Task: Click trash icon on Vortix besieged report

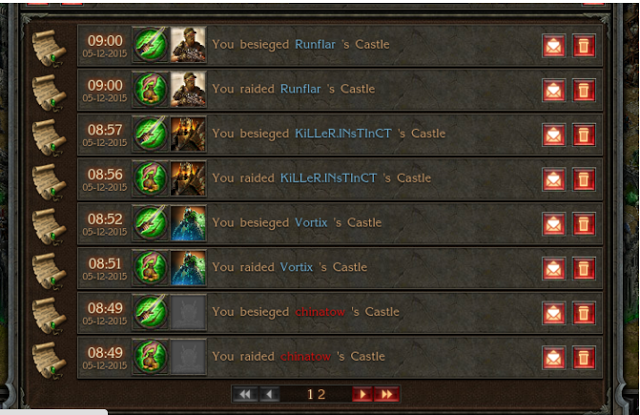Action: click(584, 224)
